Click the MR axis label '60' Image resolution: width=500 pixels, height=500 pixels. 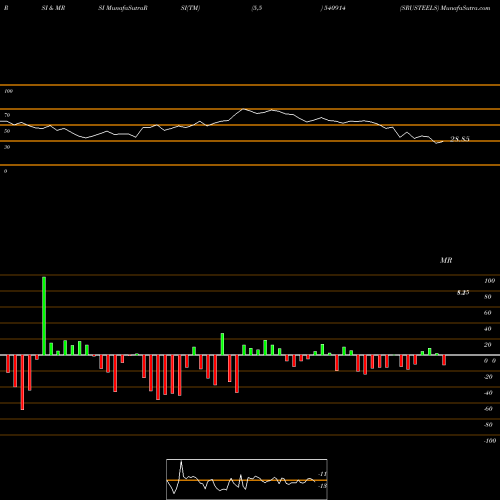(x=488, y=313)
